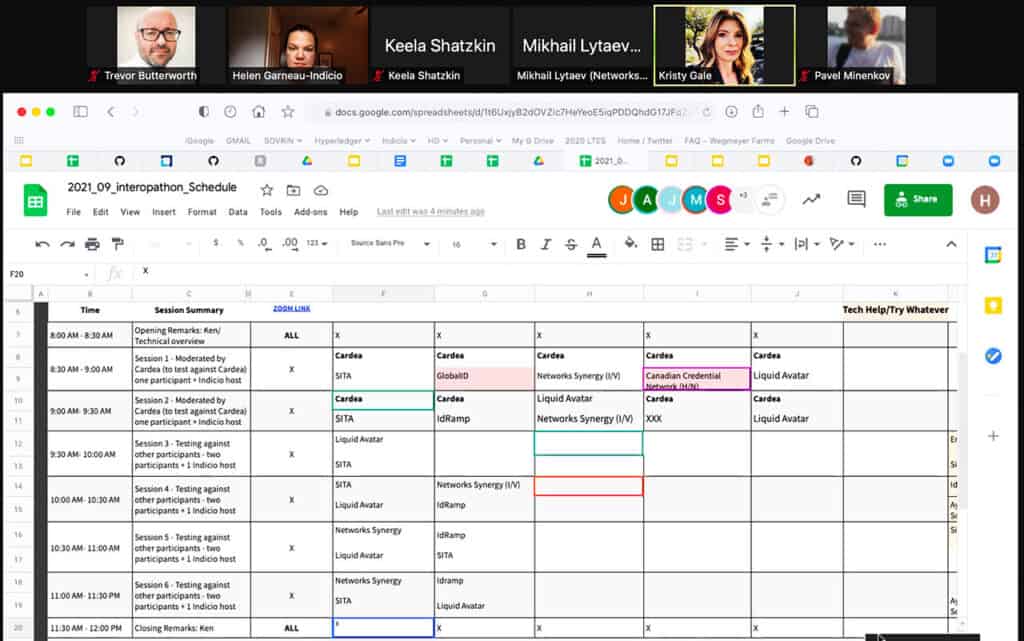This screenshot has height=641, width=1024.
Task: Click the formula bar
Action: [x=549, y=272]
